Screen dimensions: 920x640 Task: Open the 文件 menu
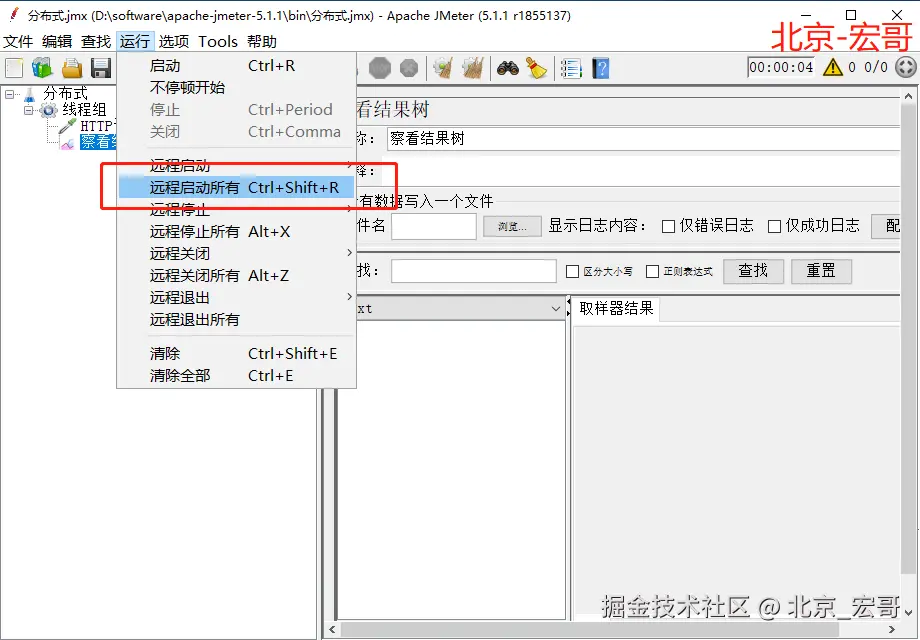point(18,42)
